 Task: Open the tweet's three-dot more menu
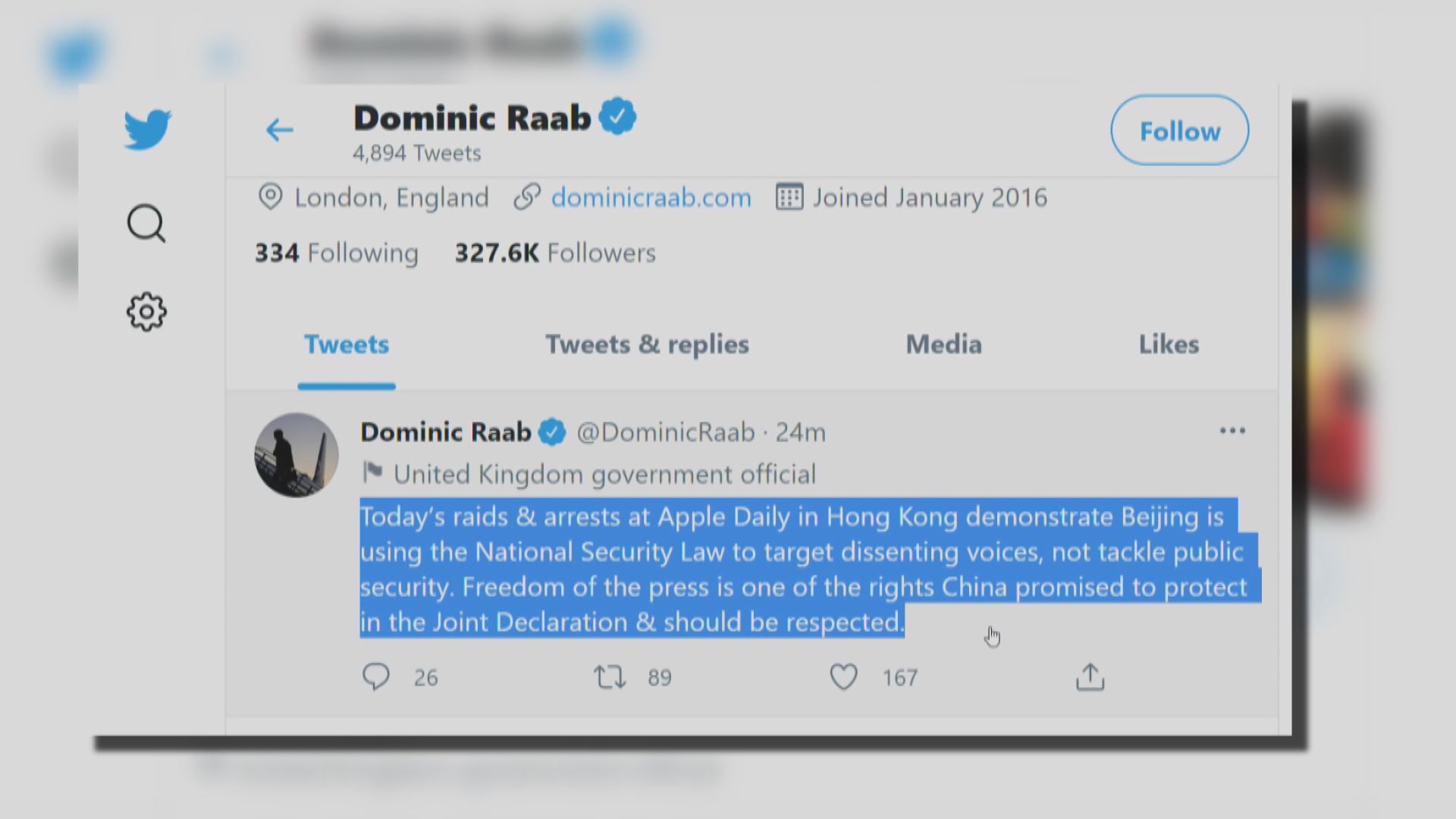pos(1232,431)
